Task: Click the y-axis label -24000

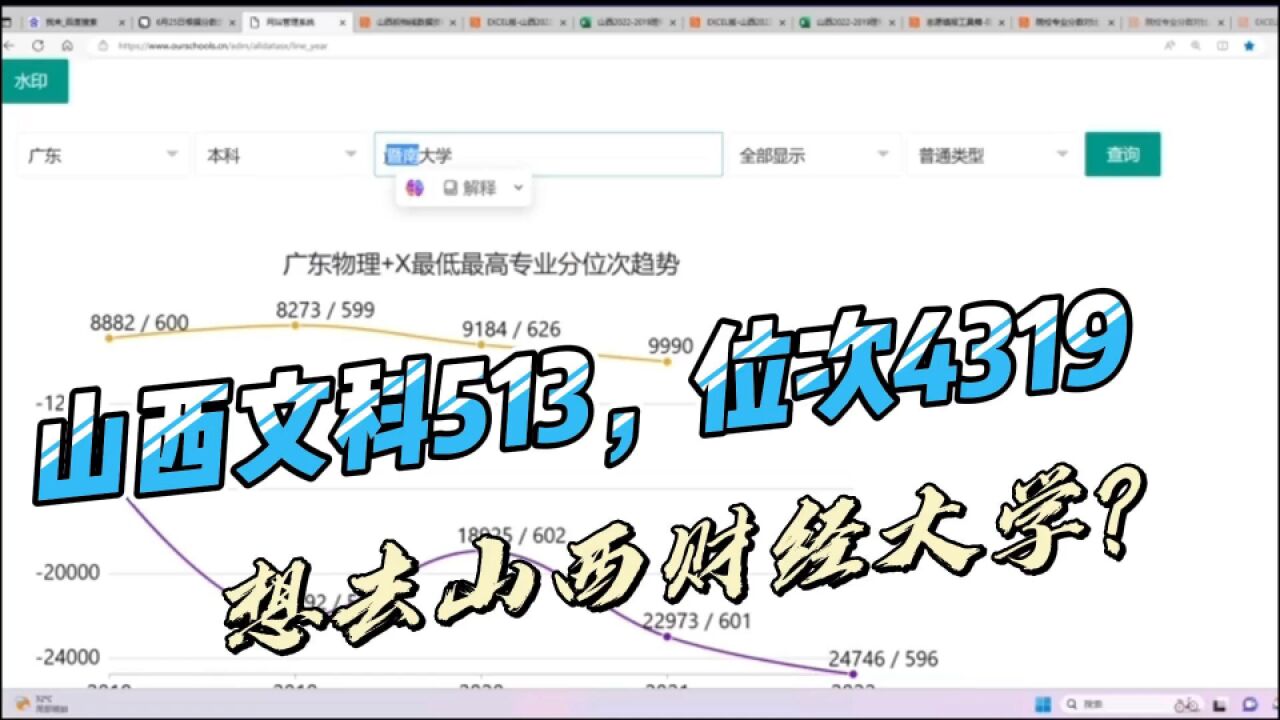Action: coord(68,658)
